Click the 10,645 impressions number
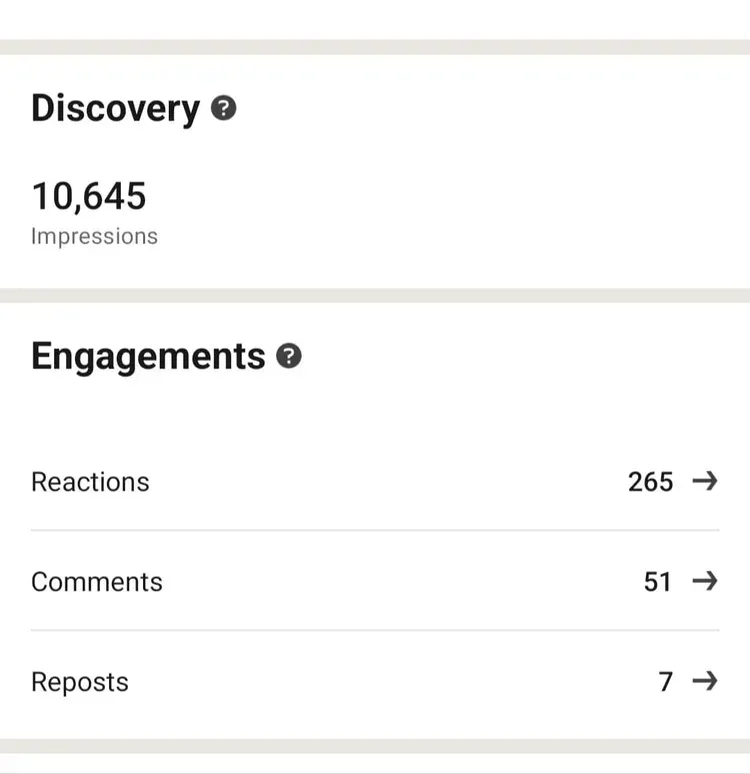This screenshot has height=774, width=750. click(x=89, y=196)
